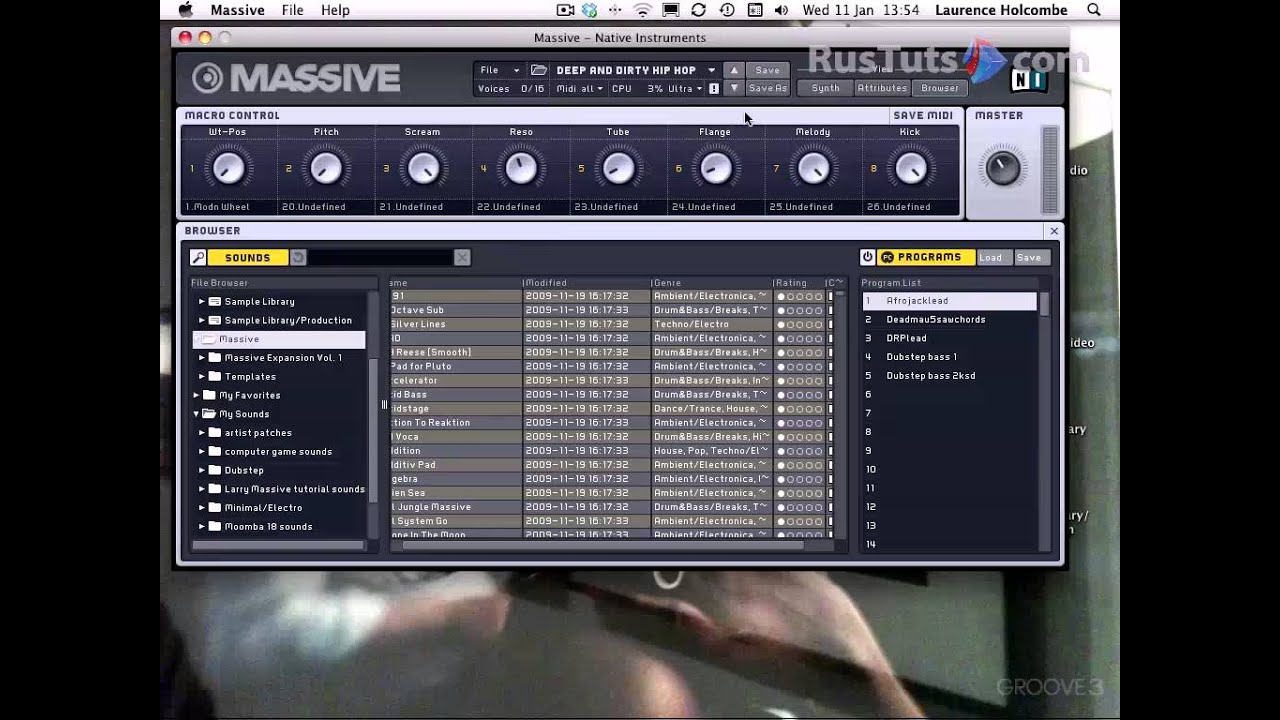Click the Time Machine icon in menu bar

pyautogui.click(x=727, y=10)
